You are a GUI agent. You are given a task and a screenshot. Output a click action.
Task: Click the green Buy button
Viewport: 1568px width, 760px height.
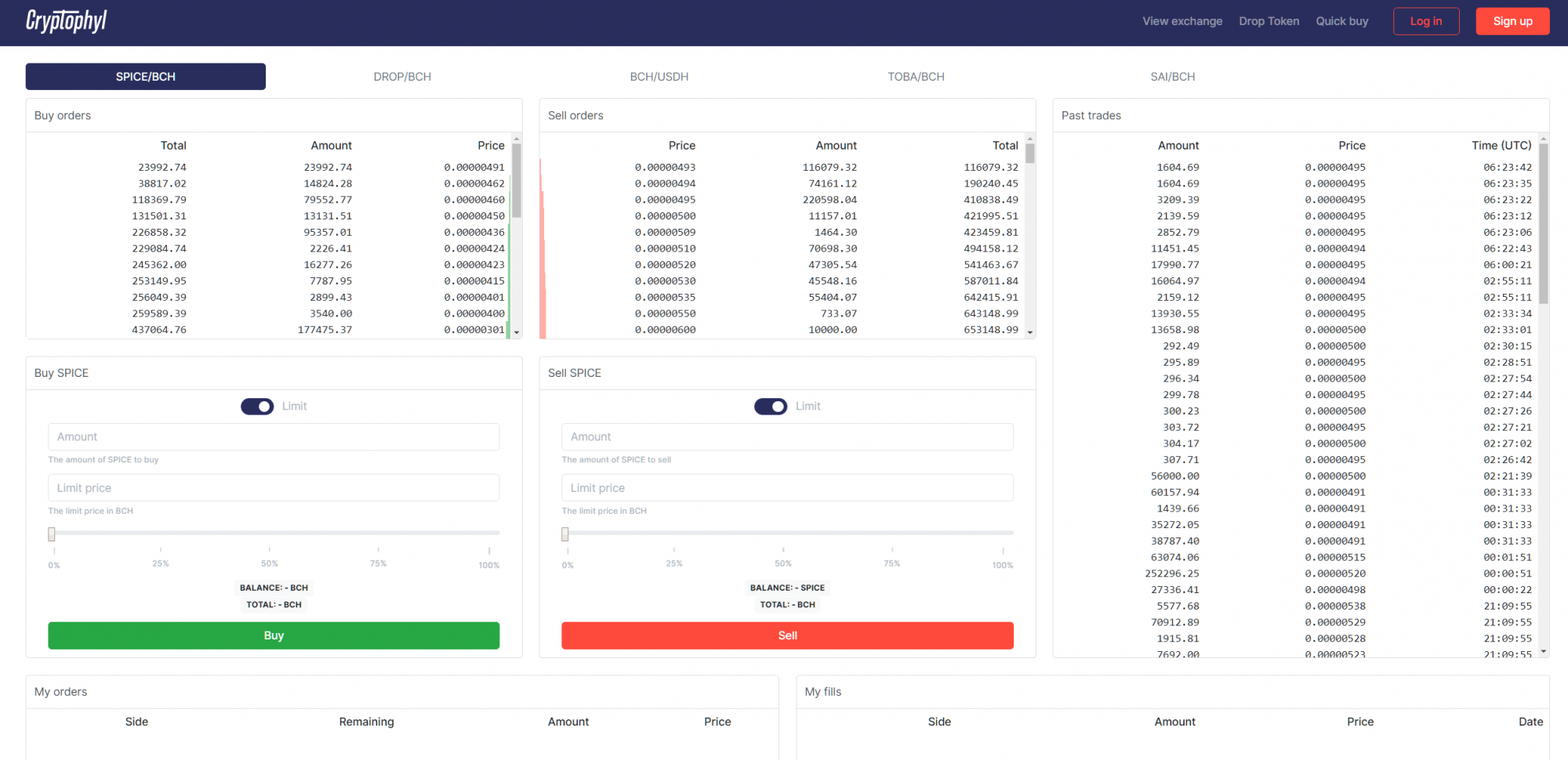[x=274, y=635]
